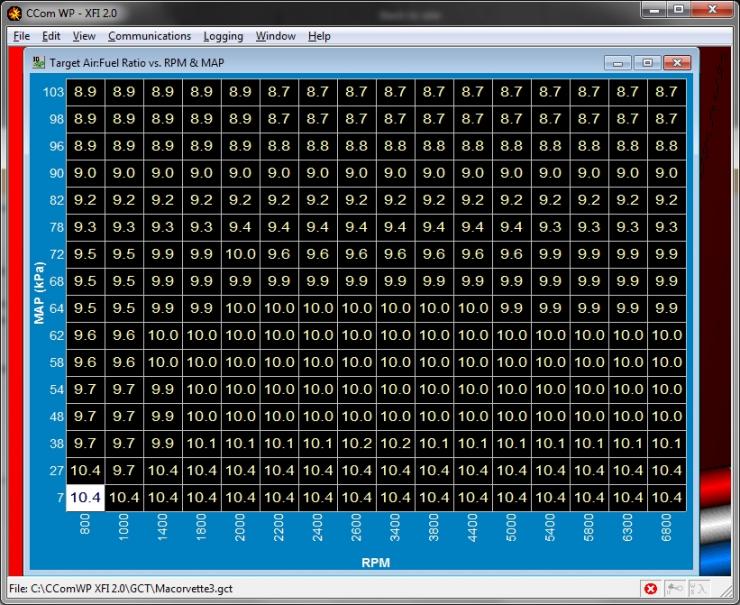Image resolution: width=740 pixels, height=605 pixels.
Task: Select the 9.7 cell at MAP 48, RPM 800
Action: [x=85, y=416]
